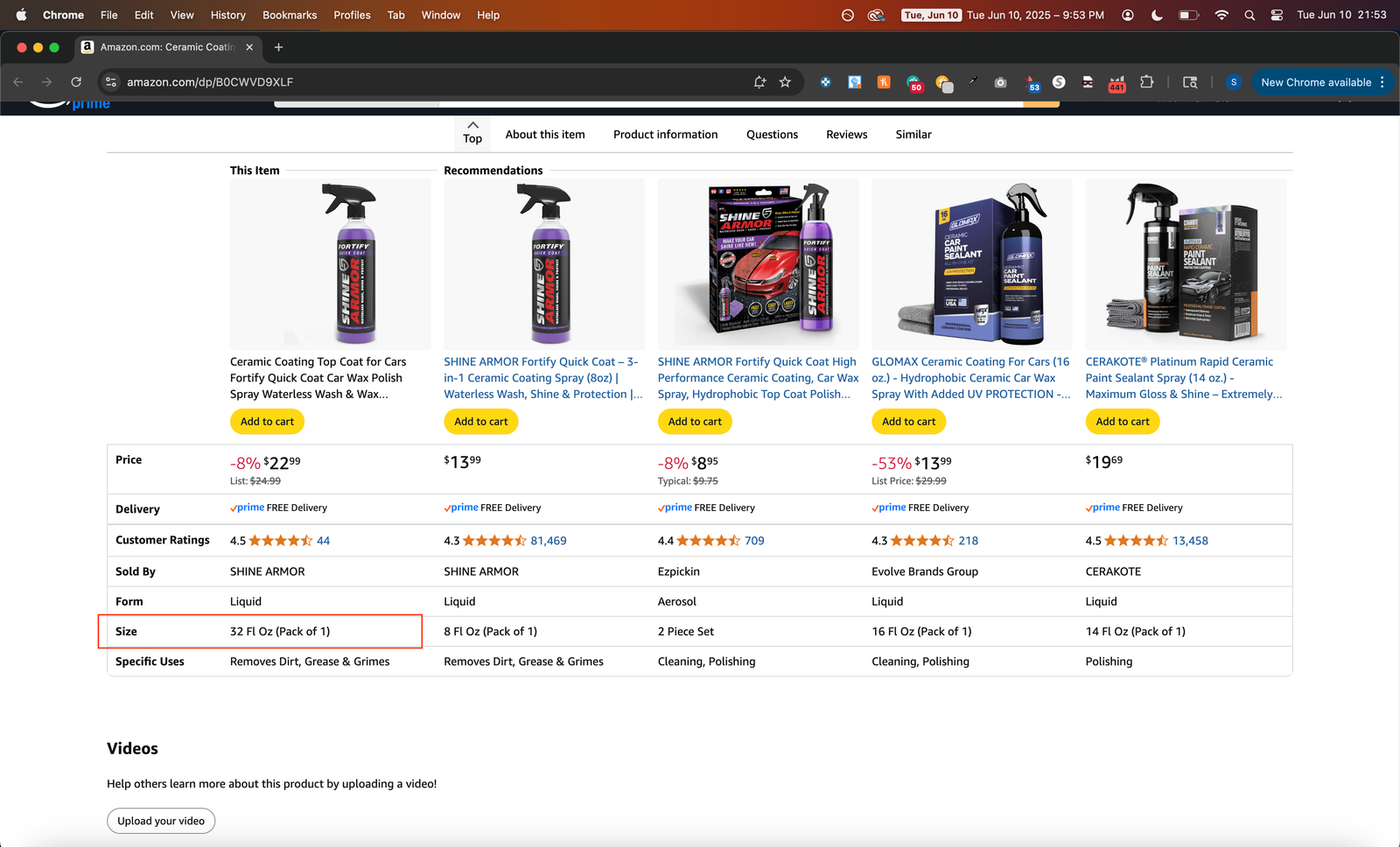1400x847 pixels.
Task: Jump to Reviews section
Action: point(847,135)
